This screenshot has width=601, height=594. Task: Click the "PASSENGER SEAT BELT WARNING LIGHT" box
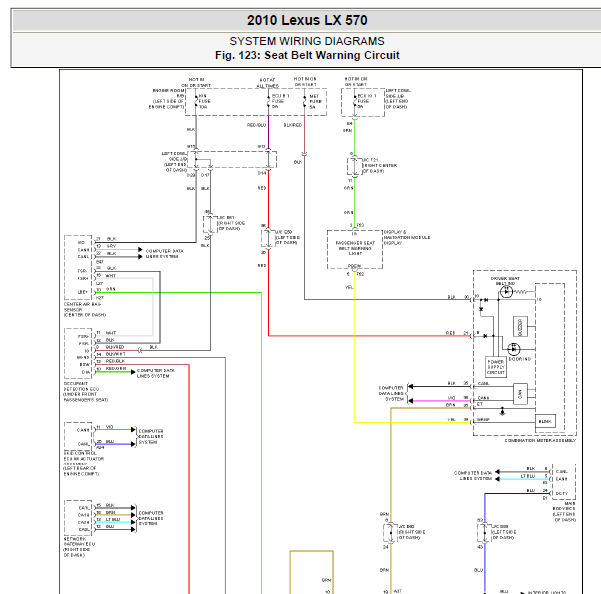coord(355,249)
